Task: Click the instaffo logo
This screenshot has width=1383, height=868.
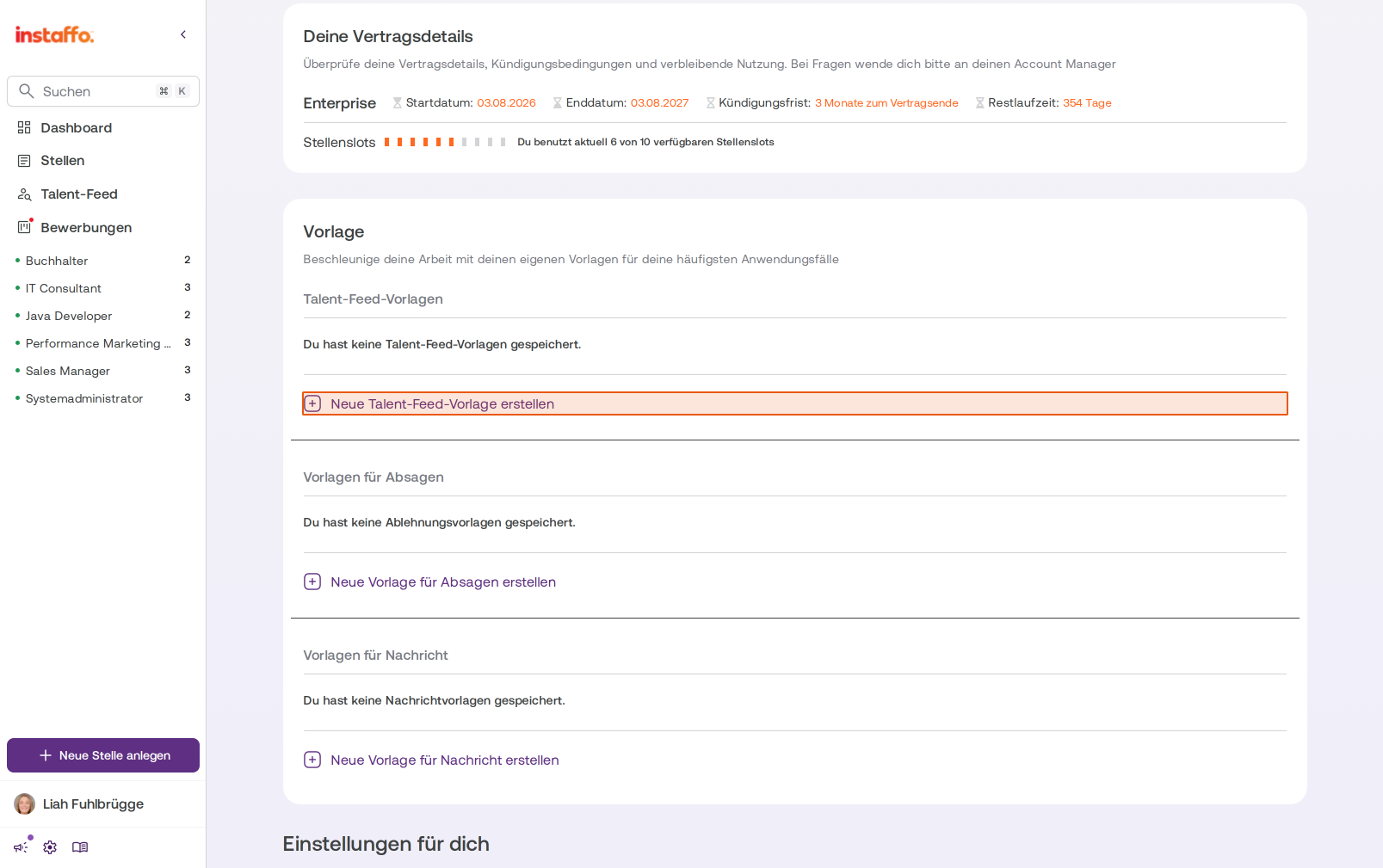Action: click(54, 34)
